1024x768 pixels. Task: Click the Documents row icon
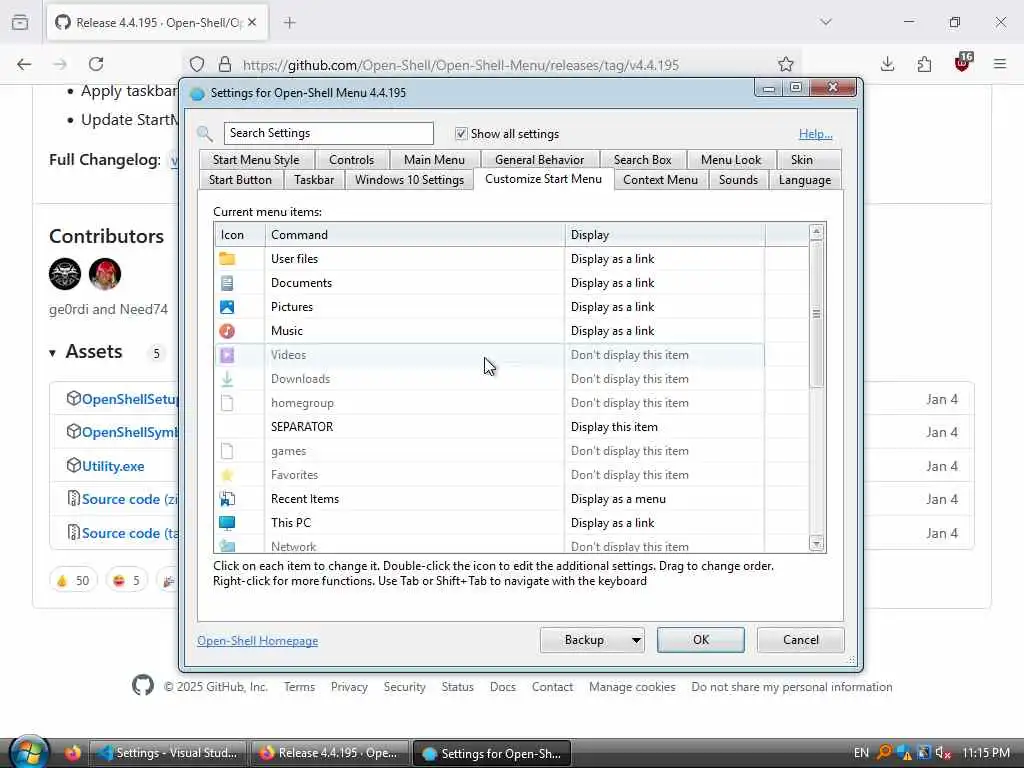227,283
